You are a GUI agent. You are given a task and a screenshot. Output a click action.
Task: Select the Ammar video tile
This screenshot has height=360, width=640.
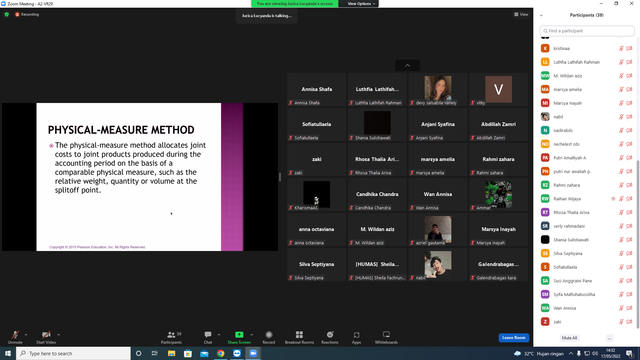(498, 194)
